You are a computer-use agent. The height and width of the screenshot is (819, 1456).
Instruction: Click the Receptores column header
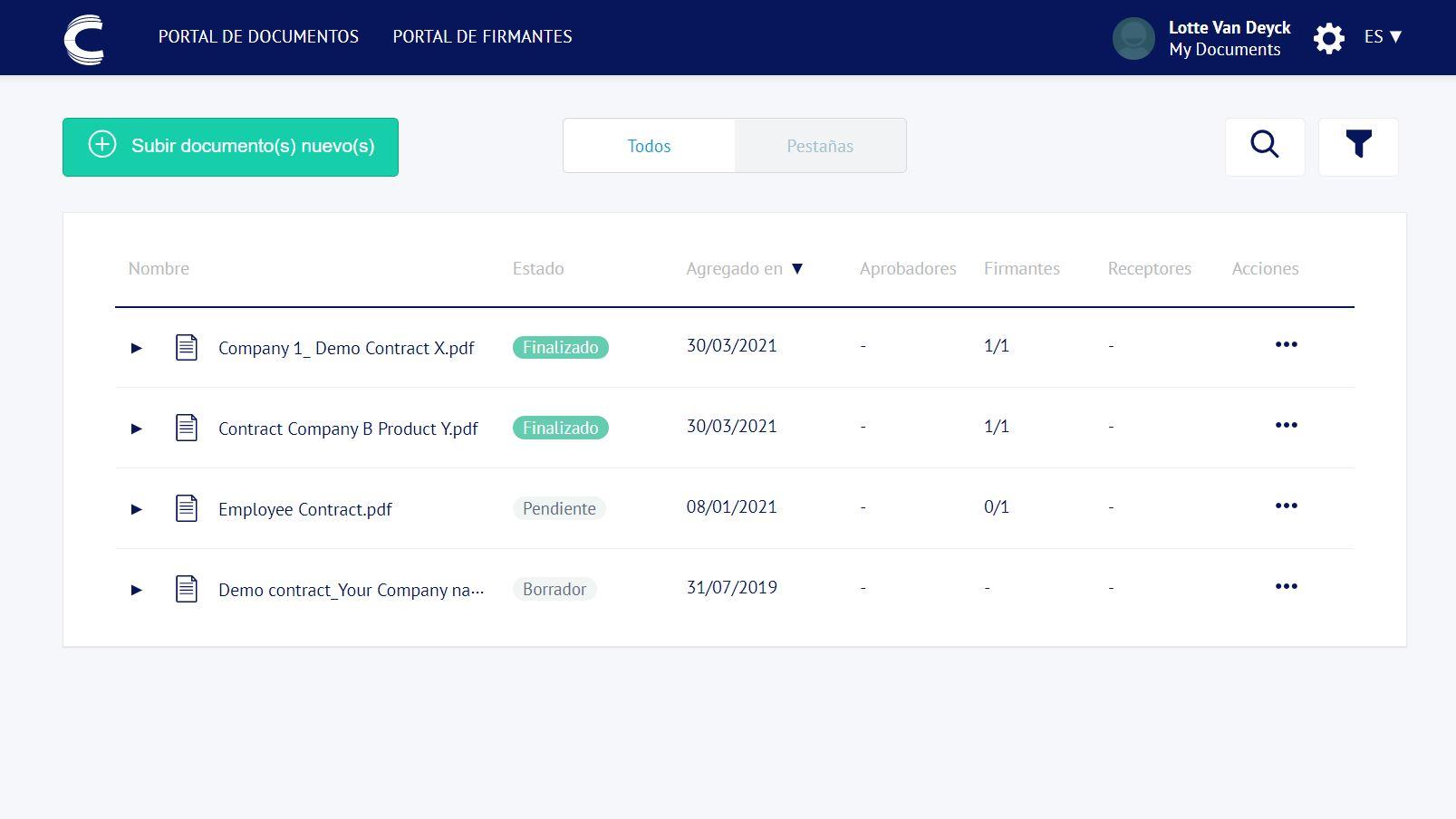1149,268
